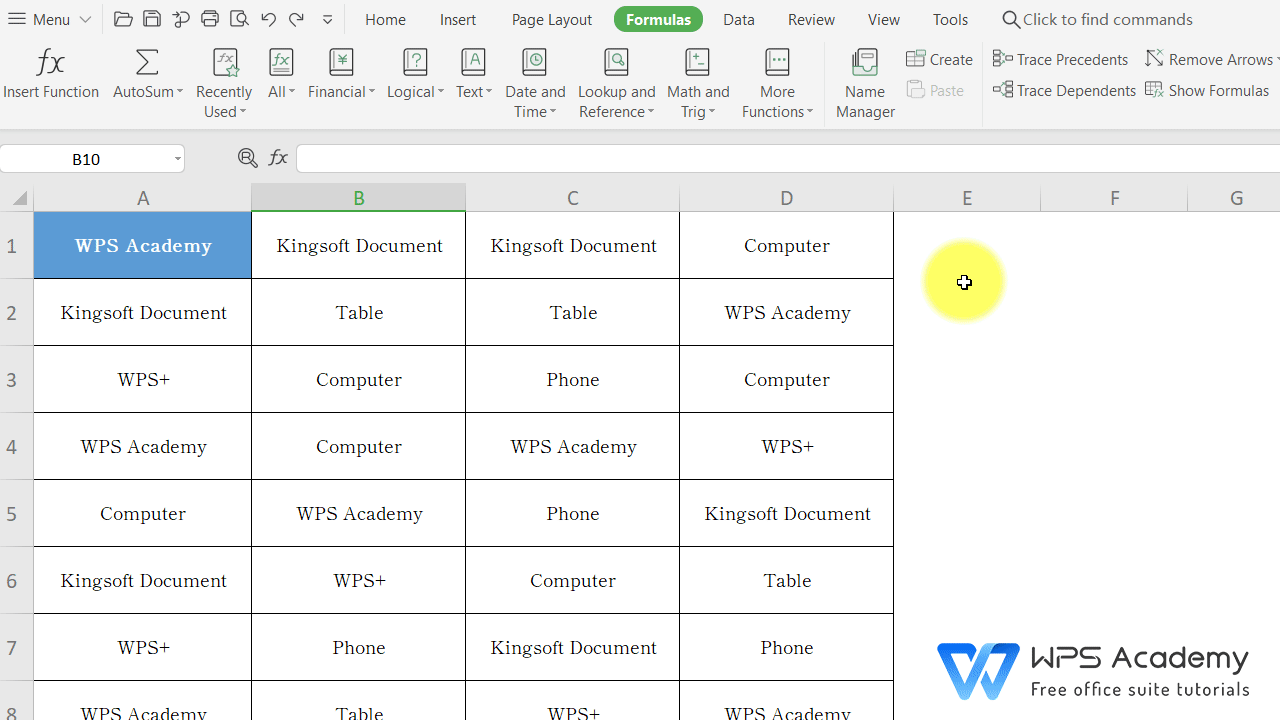Click the Save icon
The image size is (1280, 720).
(x=151, y=19)
